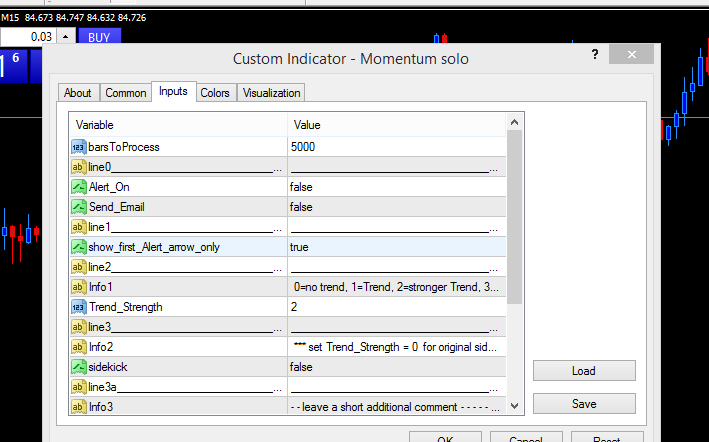The image size is (709, 442).
Task: Click the inputs list scroll down arrow
Action: (514, 406)
